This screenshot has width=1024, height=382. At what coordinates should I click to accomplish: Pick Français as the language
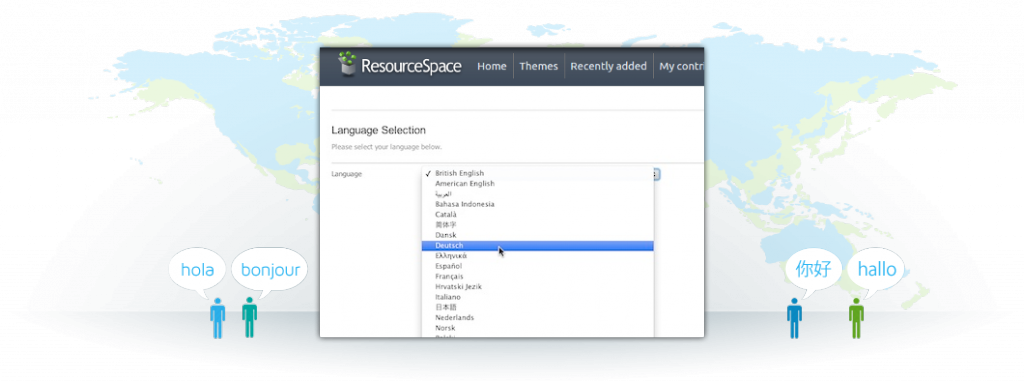(x=537, y=276)
